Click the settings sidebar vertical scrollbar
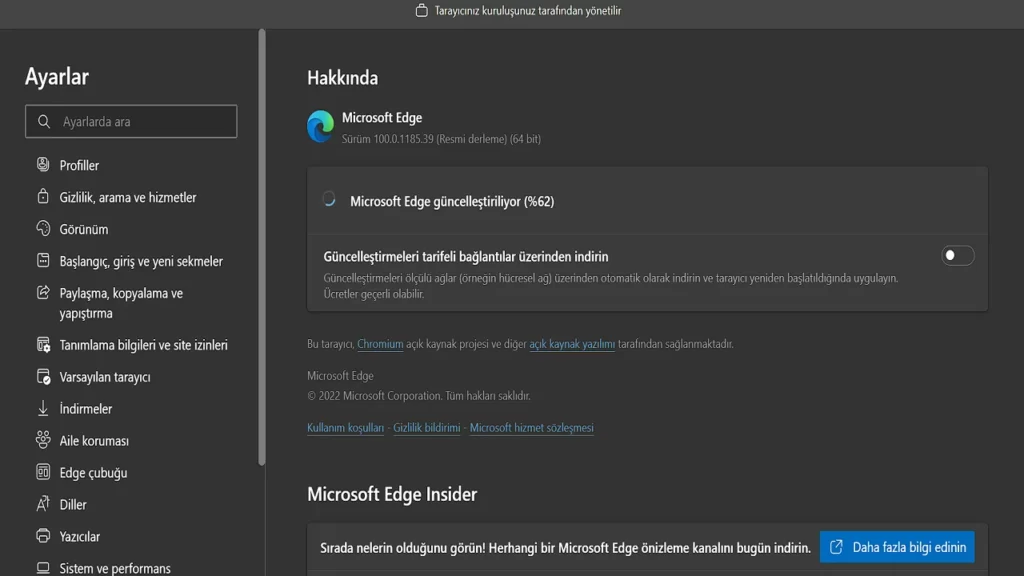Viewport: 1024px width, 576px height. [262, 250]
